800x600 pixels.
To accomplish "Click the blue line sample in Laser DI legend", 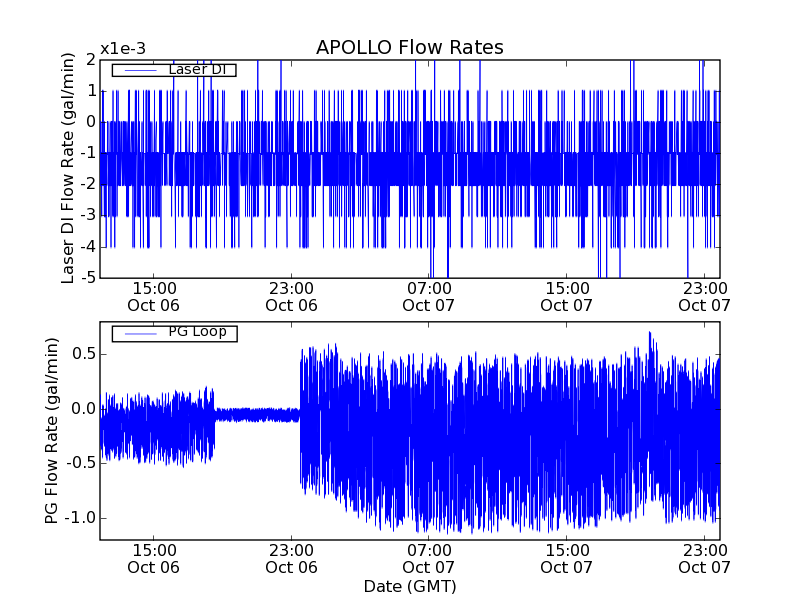I will click(x=139, y=70).
